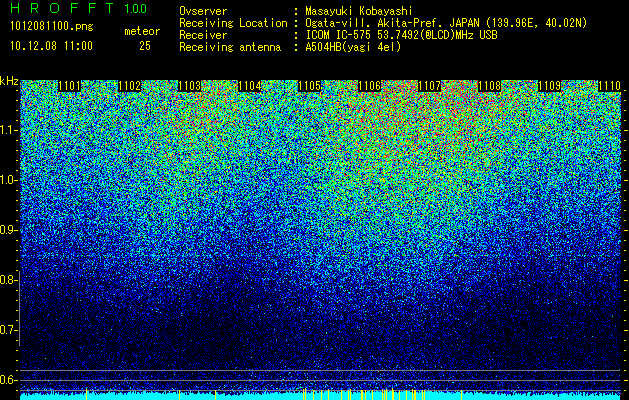Click the 1102 time marker
This screenshot has width=629, height=400.
tap(129, 86)
